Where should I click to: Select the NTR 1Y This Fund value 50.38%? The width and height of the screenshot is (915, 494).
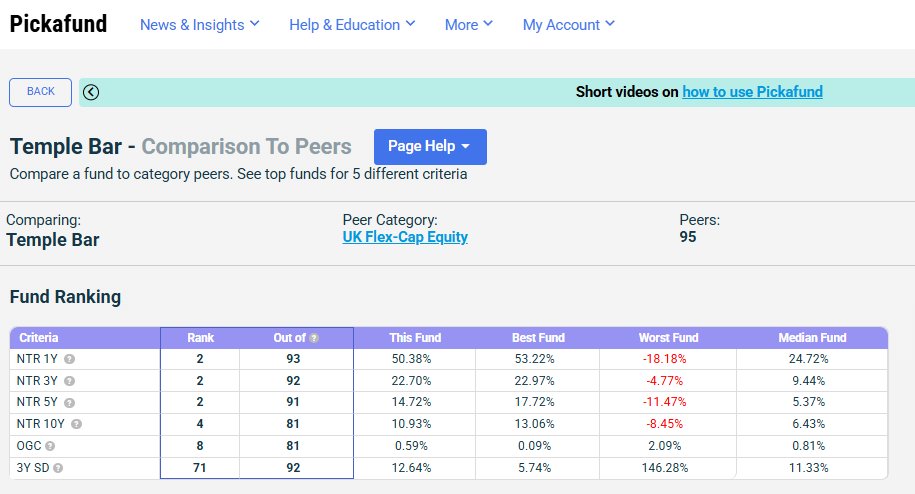coord(411,359)
